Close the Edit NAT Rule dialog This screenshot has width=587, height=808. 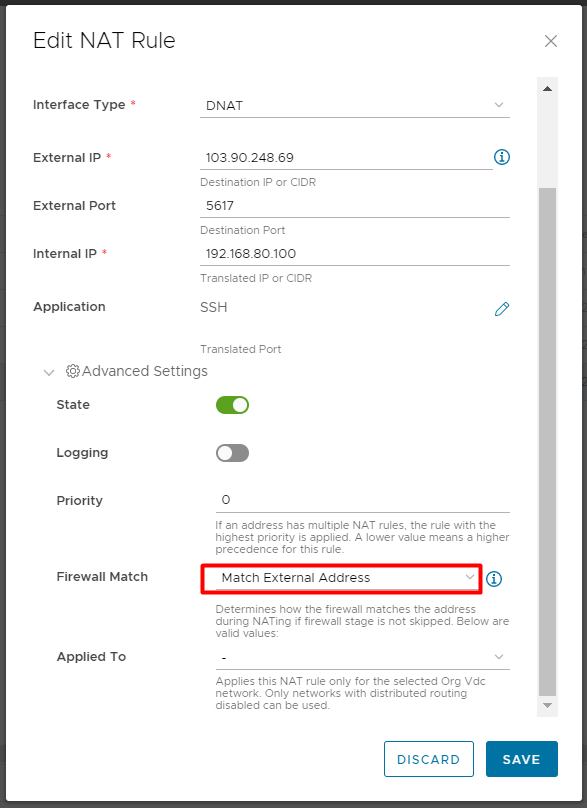(550, 41)
